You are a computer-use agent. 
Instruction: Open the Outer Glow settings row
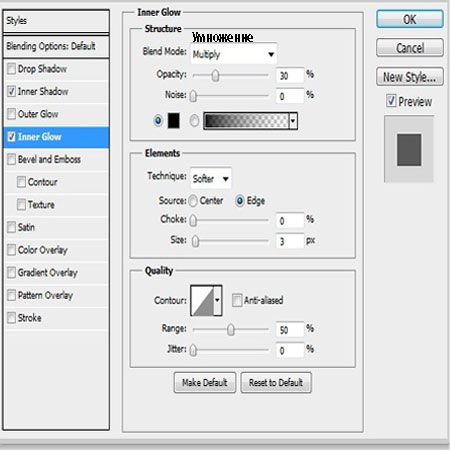click(x=56, y=114)
